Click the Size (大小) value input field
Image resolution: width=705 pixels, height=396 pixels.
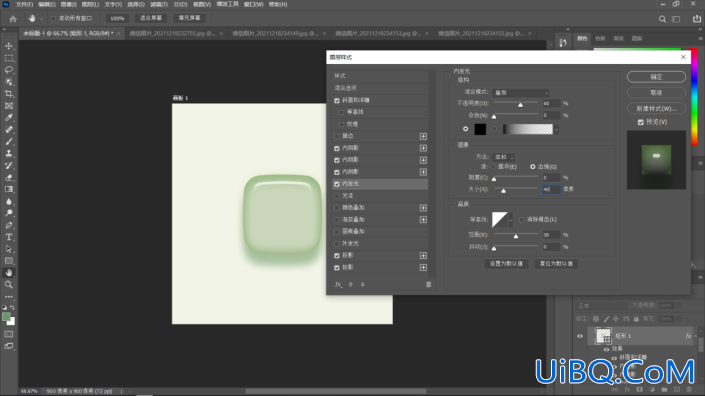click(551, 189)
